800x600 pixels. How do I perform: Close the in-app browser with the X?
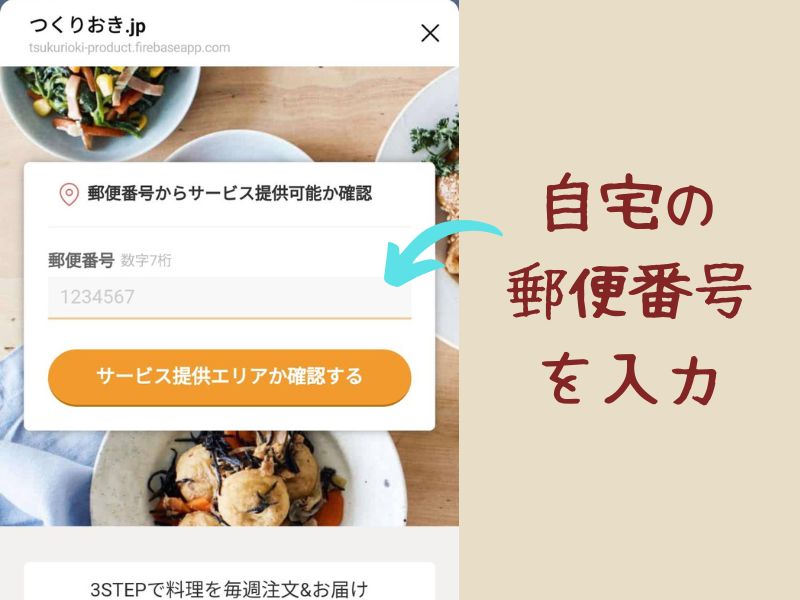coord(430,34)
